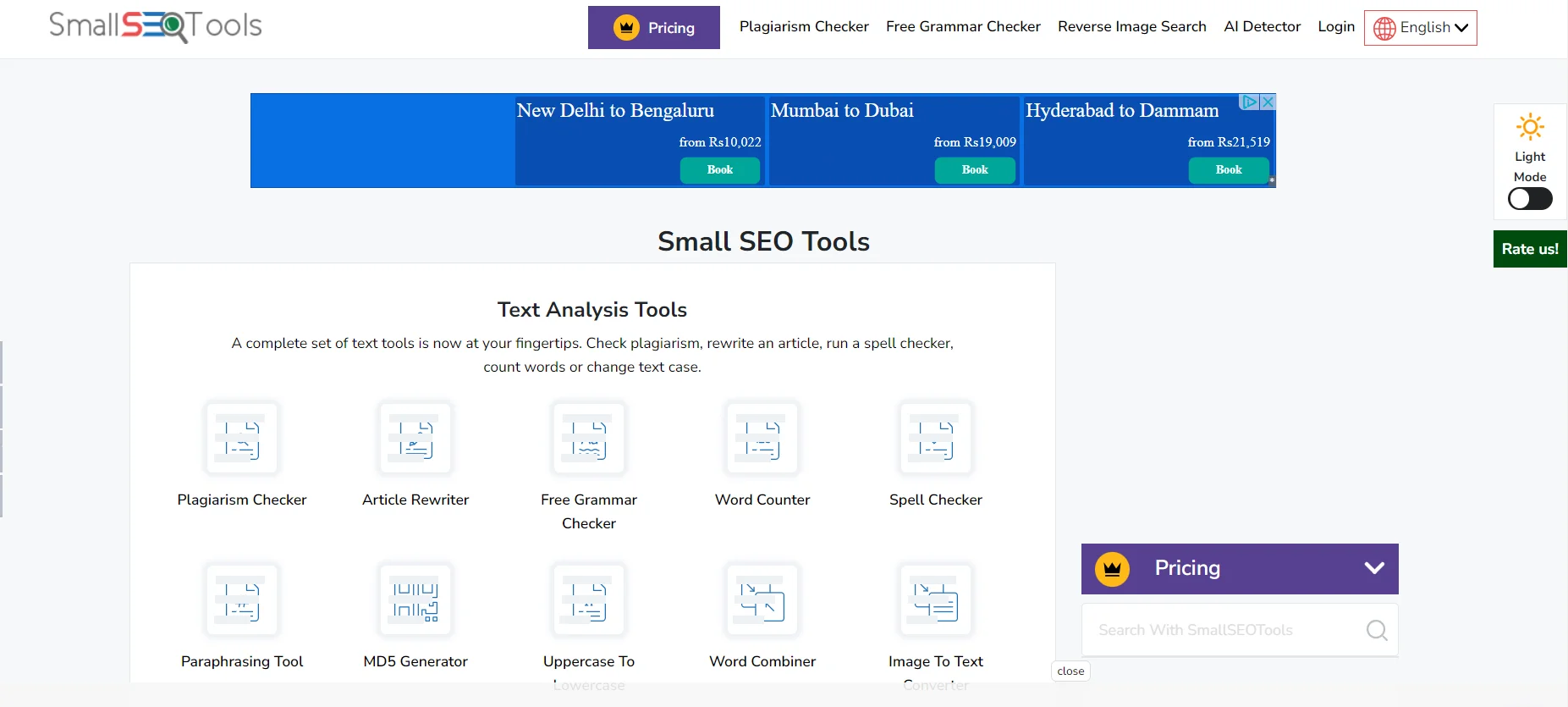The image size is (1568, 707).
Task: Open the Article Rewriter tool icon
Action: (x=415, y=438)
